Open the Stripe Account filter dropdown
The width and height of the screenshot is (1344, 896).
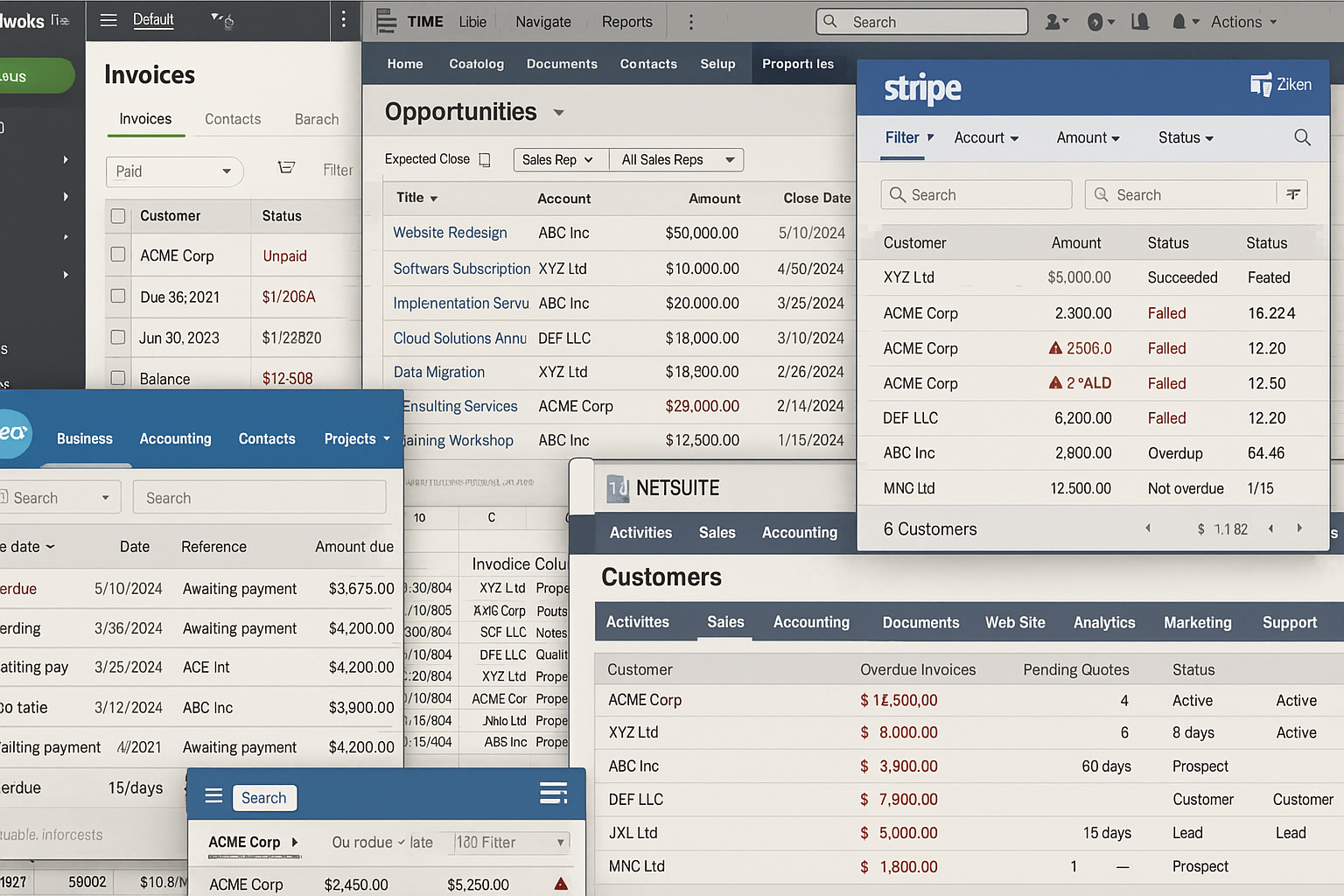coord(986,137)
